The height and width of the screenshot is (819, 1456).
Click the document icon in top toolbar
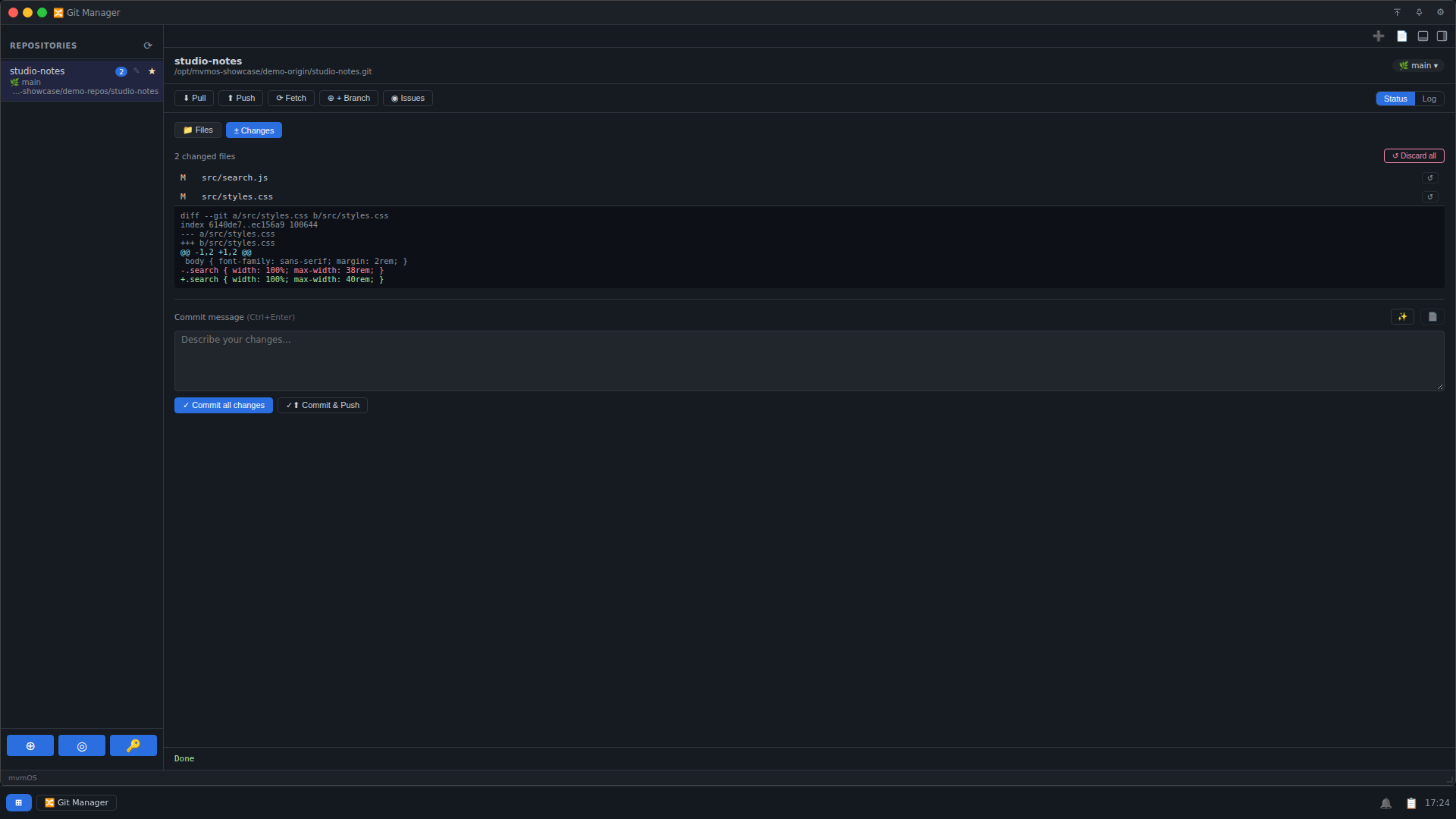(x=1402, y=36)
